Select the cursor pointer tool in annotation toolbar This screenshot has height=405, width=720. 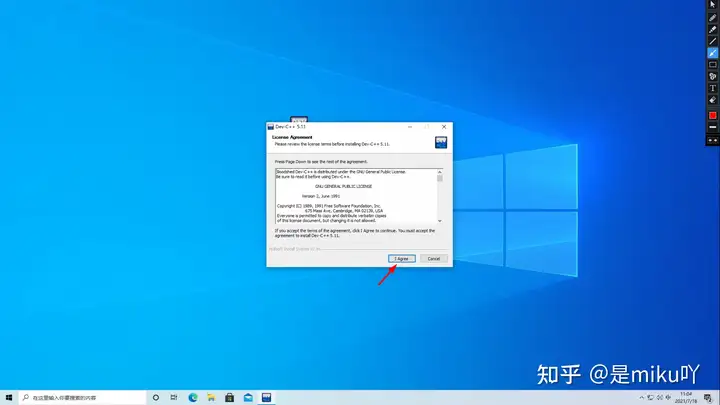tap(712, 4)
